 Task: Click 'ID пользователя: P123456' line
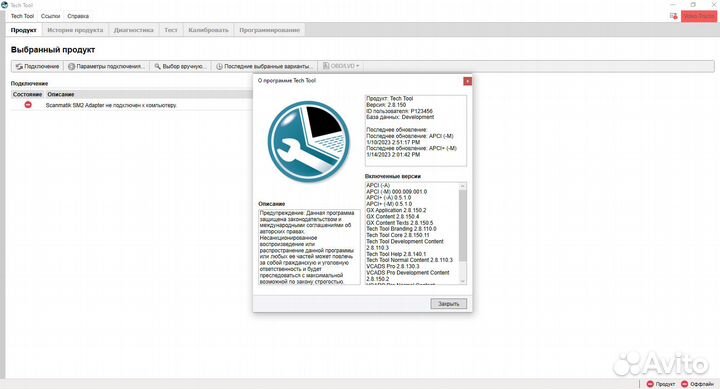tap(399, 111)
